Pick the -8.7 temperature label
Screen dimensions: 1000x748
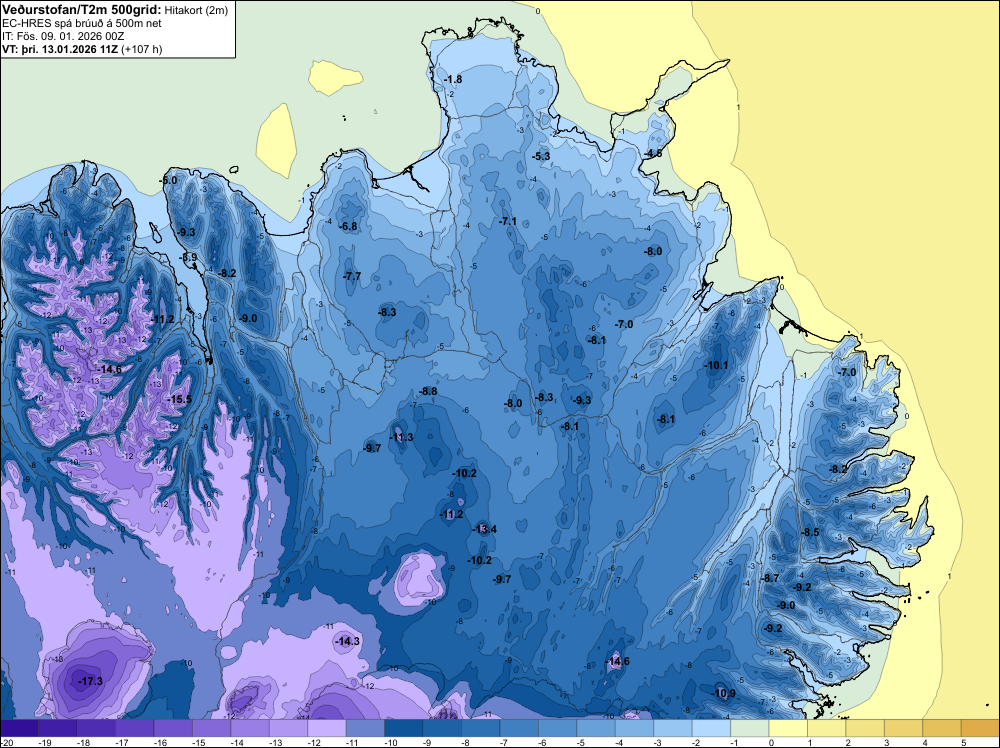coord(770,578)
